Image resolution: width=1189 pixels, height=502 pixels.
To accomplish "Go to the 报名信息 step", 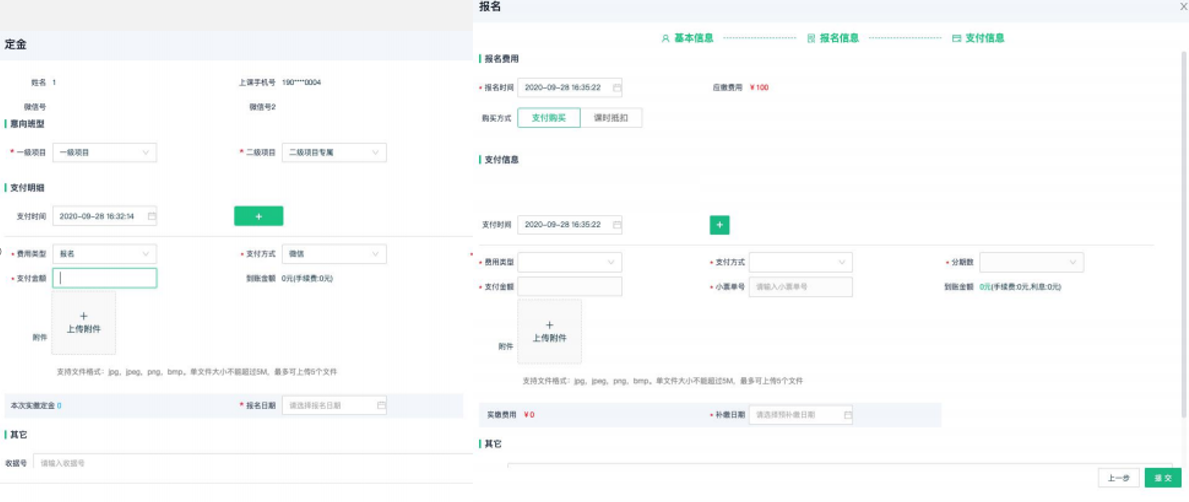I will pos(832,38).
